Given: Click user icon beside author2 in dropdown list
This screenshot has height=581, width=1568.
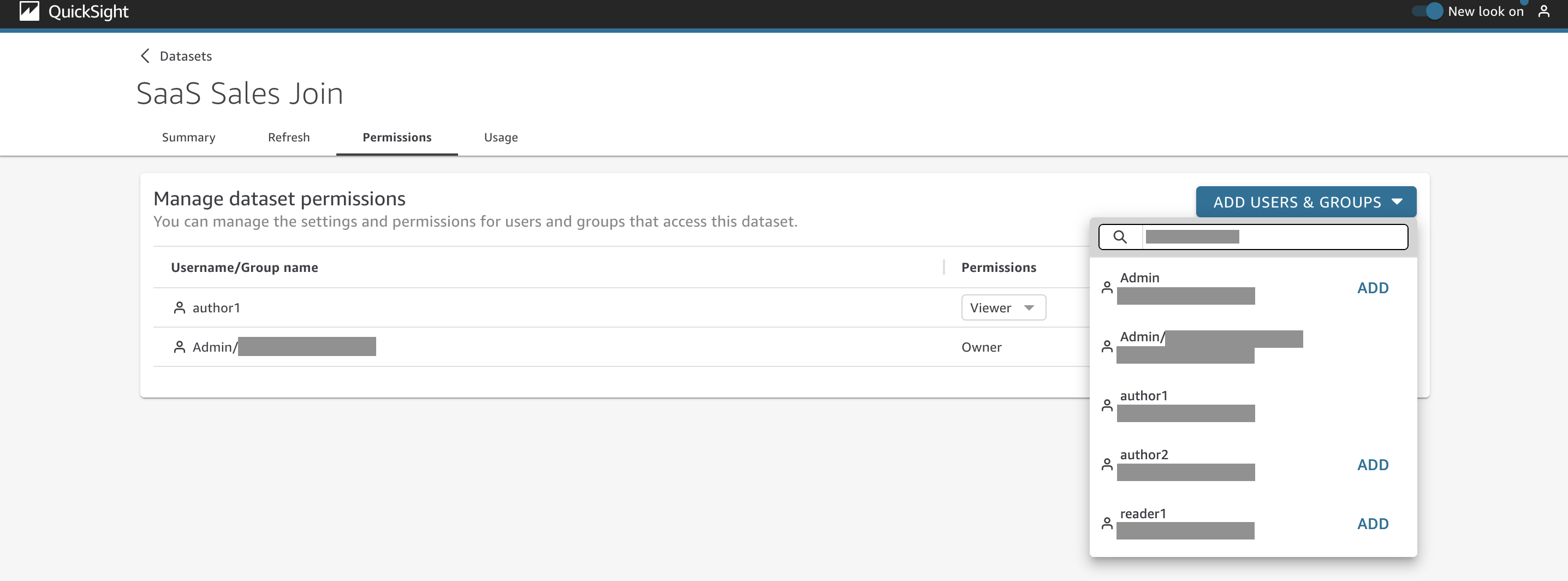Looking at the screenshot, I should pyautogui.click(x=1107, y=465).
